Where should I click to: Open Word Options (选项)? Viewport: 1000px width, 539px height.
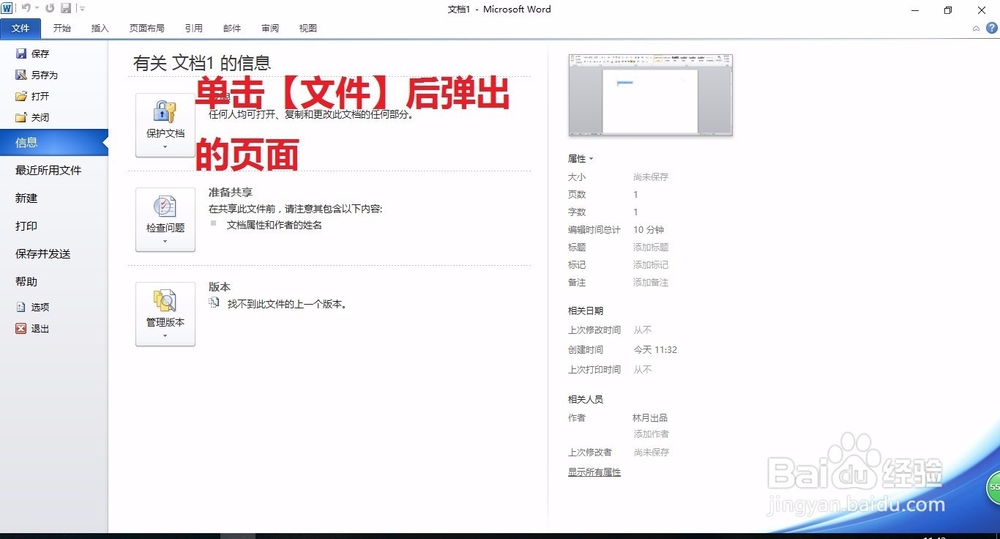point(32,307)
